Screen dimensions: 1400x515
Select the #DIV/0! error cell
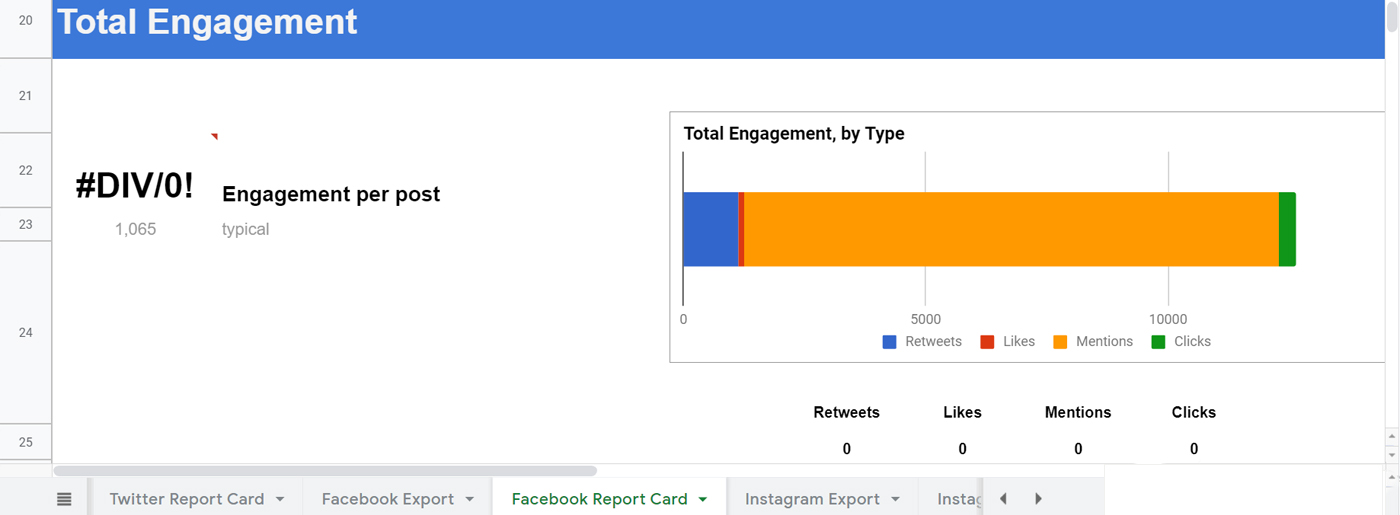click(x=135, y=186)
